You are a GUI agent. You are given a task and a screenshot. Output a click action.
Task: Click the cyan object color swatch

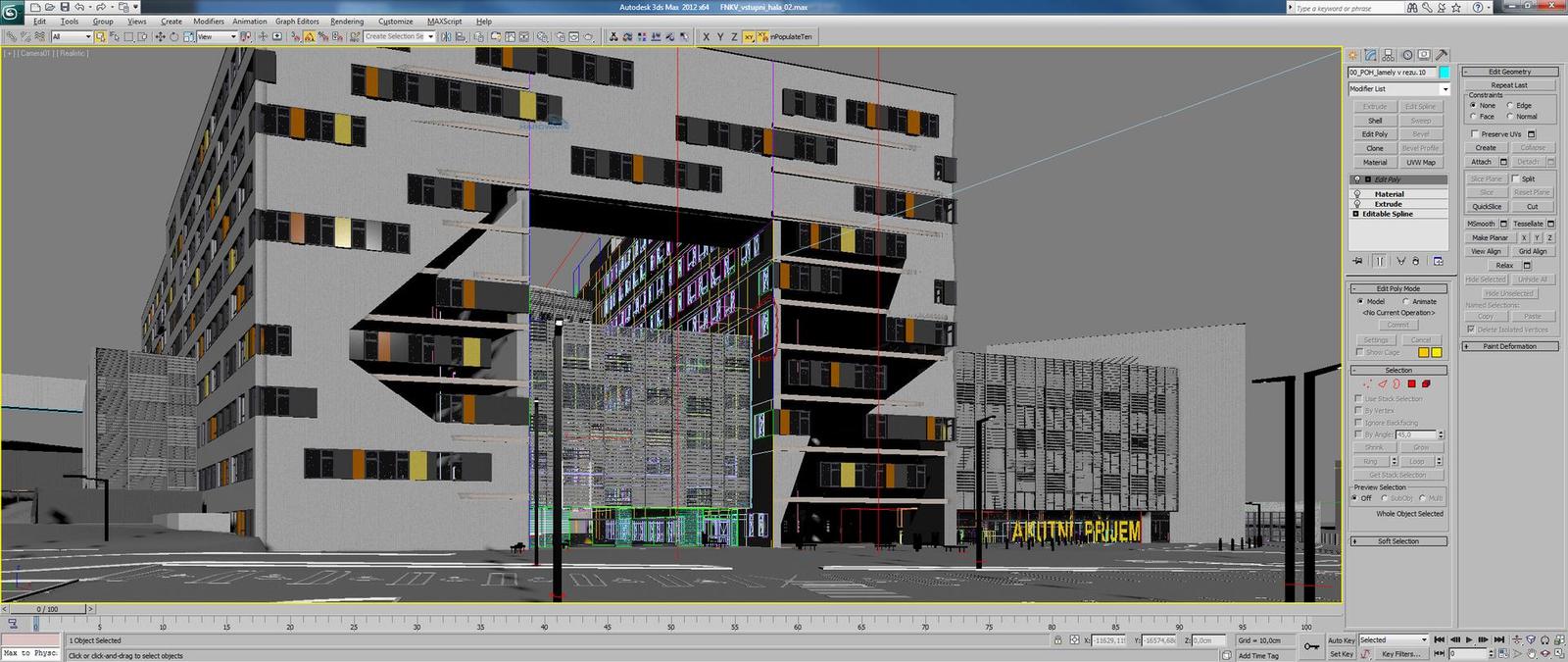(x=1444, y=72)
